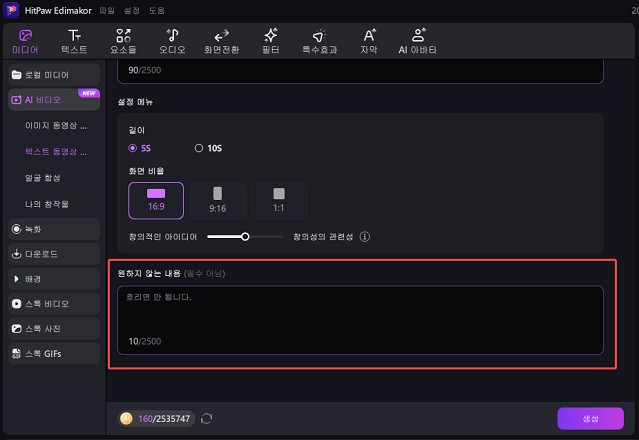This screenshot has height=440, width=639.
Task: Select 스톡 GIFs in the sidebar
Action: click(x=54, y=354)
